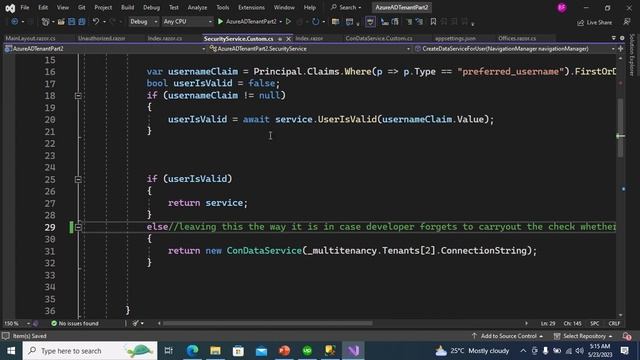Click the Save All toolbar icon

82,22
